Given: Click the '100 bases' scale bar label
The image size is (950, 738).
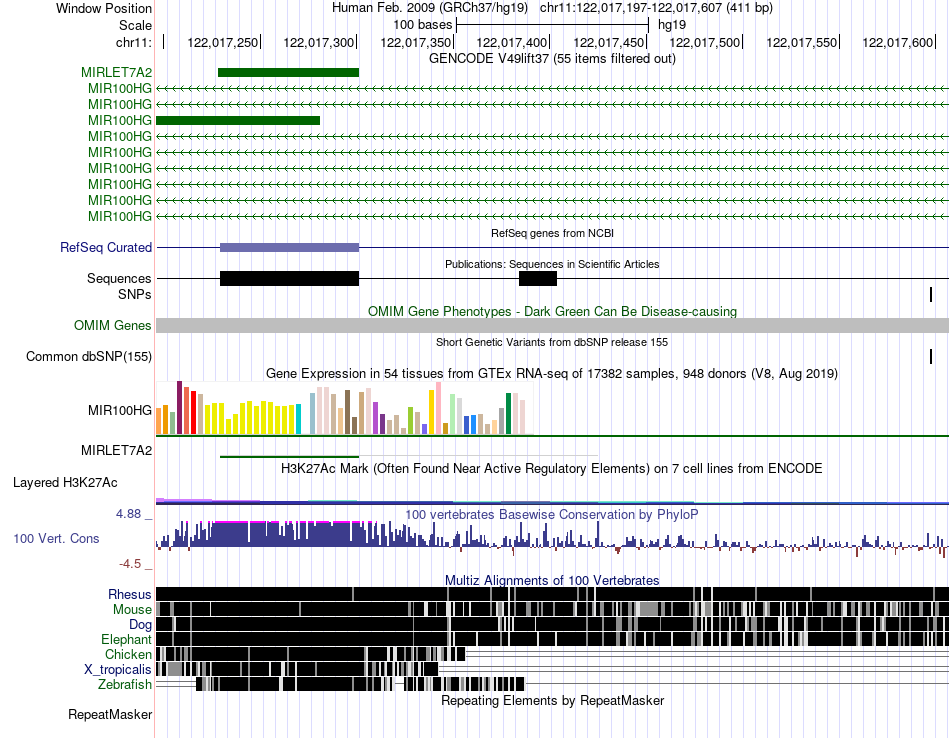Looking at the screenshot, I should pyautogui.click(x=423, y=25).
